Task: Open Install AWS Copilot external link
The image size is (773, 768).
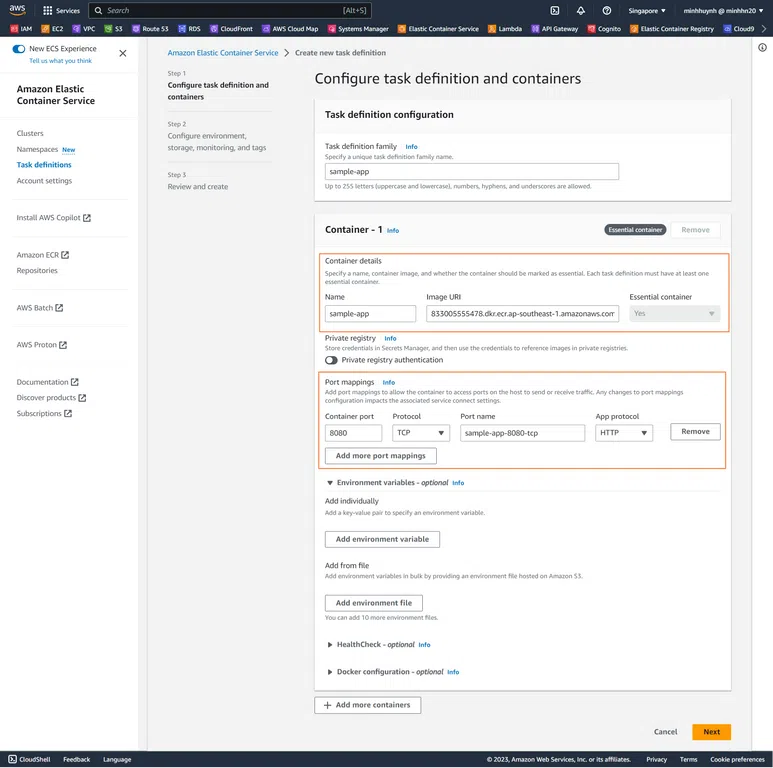Action: click(54, 217)
